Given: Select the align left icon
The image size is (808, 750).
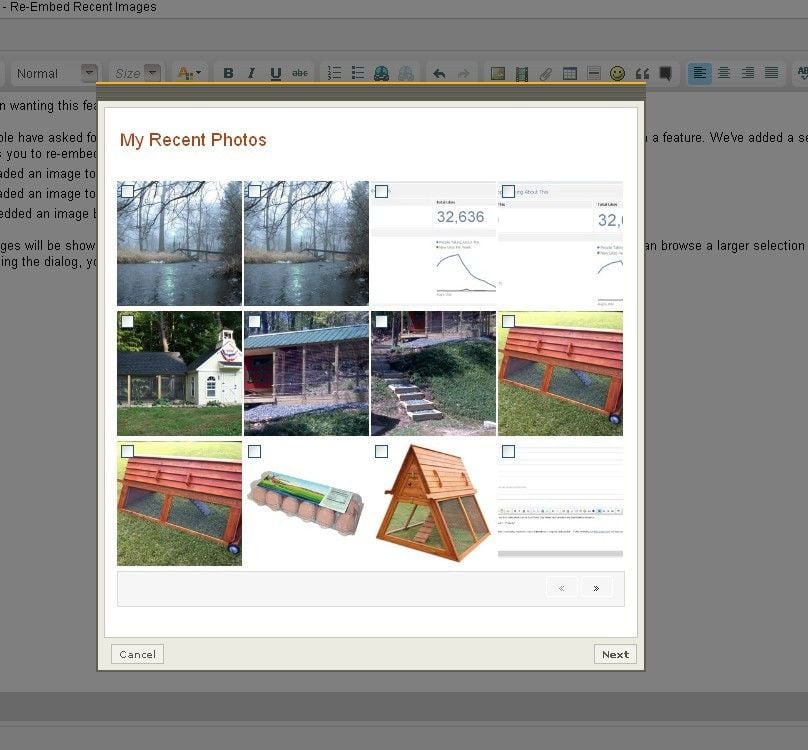Looking at the screenshot, I should click(x=699, y=73).
